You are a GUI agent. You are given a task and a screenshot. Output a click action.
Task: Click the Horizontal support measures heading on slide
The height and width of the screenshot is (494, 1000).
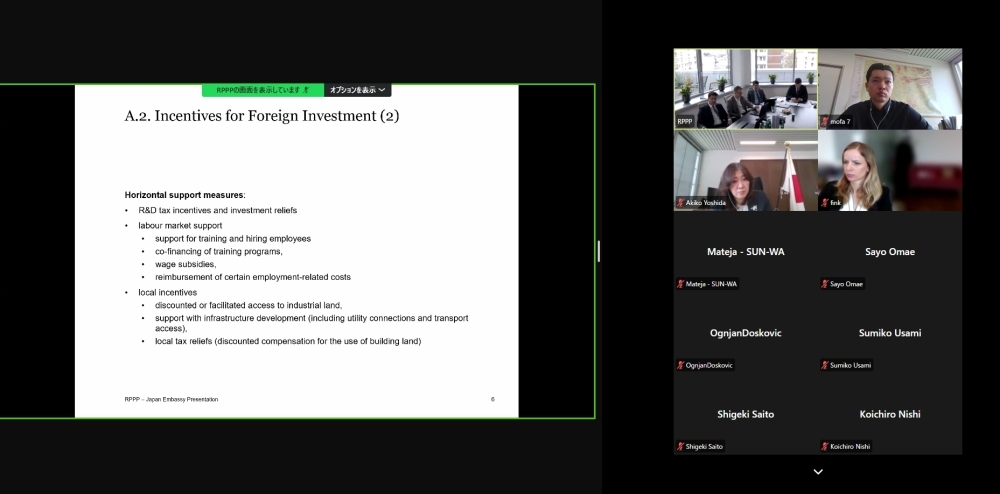tap(184, 194)
